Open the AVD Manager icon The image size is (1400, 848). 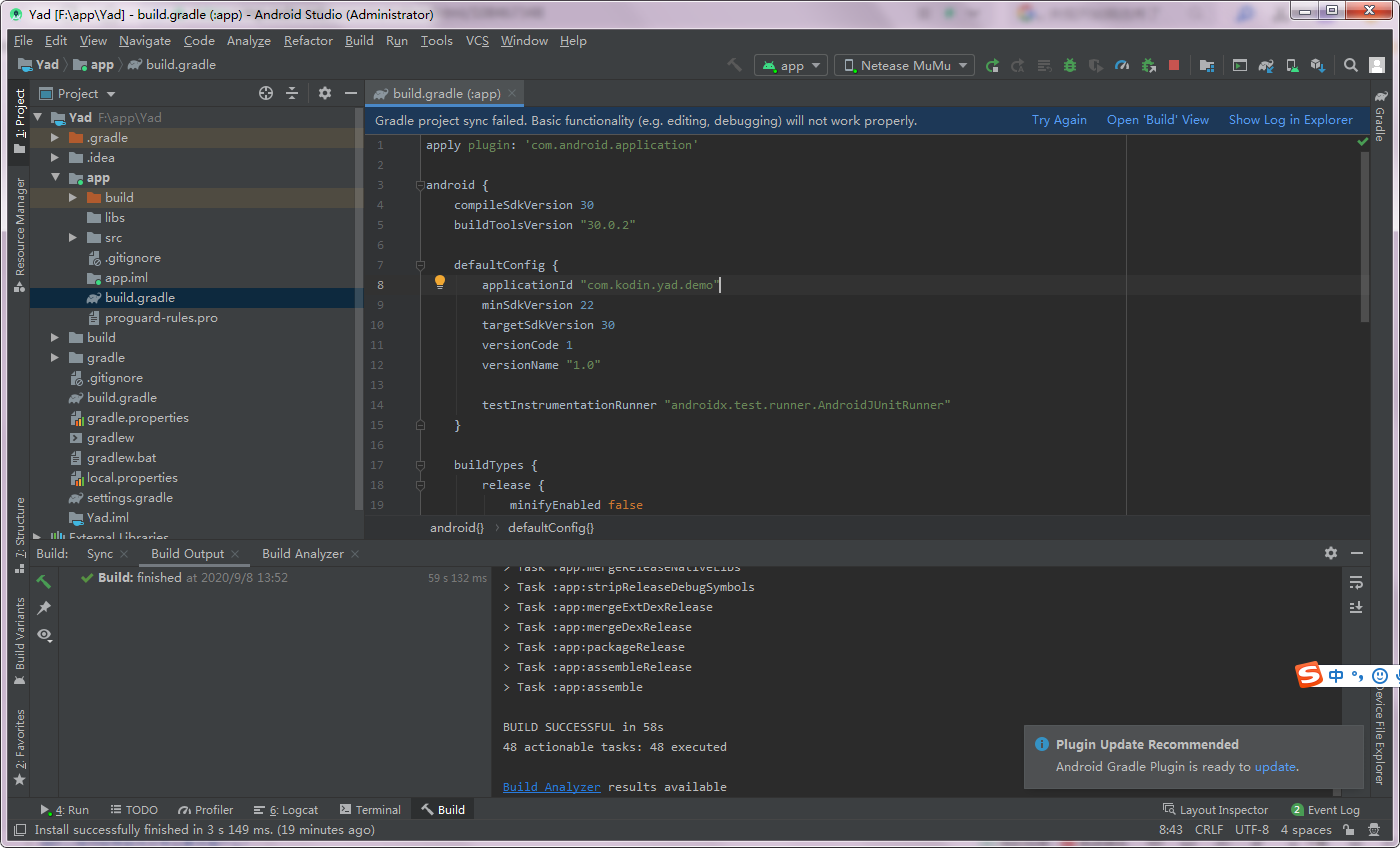1292,65
